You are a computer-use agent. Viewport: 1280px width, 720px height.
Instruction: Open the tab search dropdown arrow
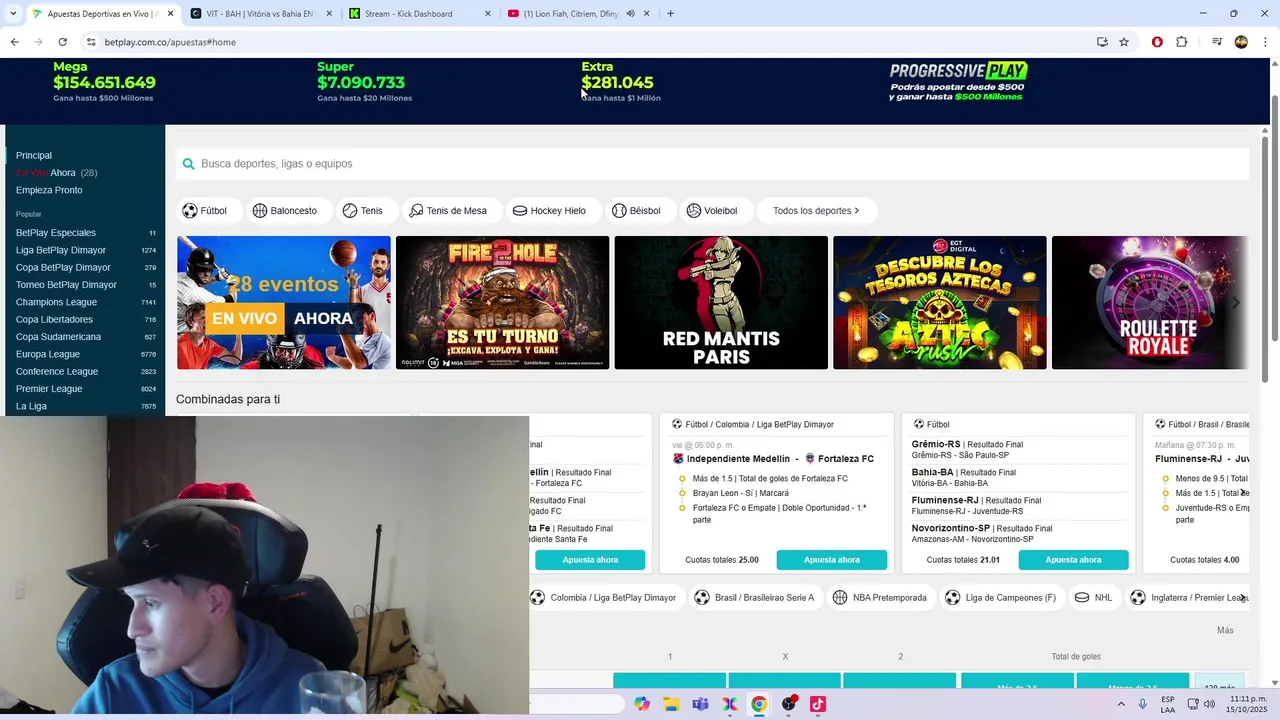14,14
